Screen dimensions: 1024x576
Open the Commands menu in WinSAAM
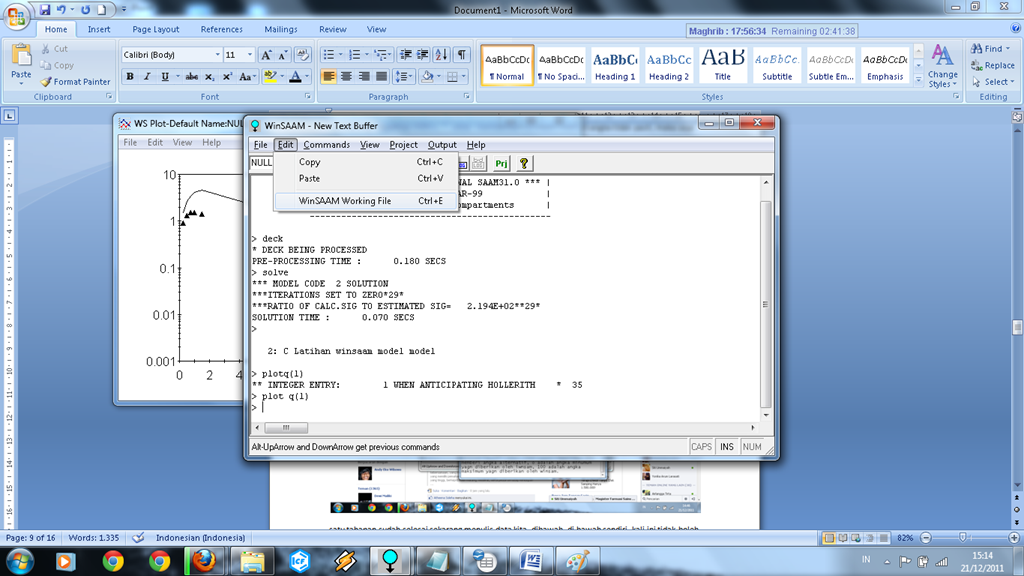326,145
